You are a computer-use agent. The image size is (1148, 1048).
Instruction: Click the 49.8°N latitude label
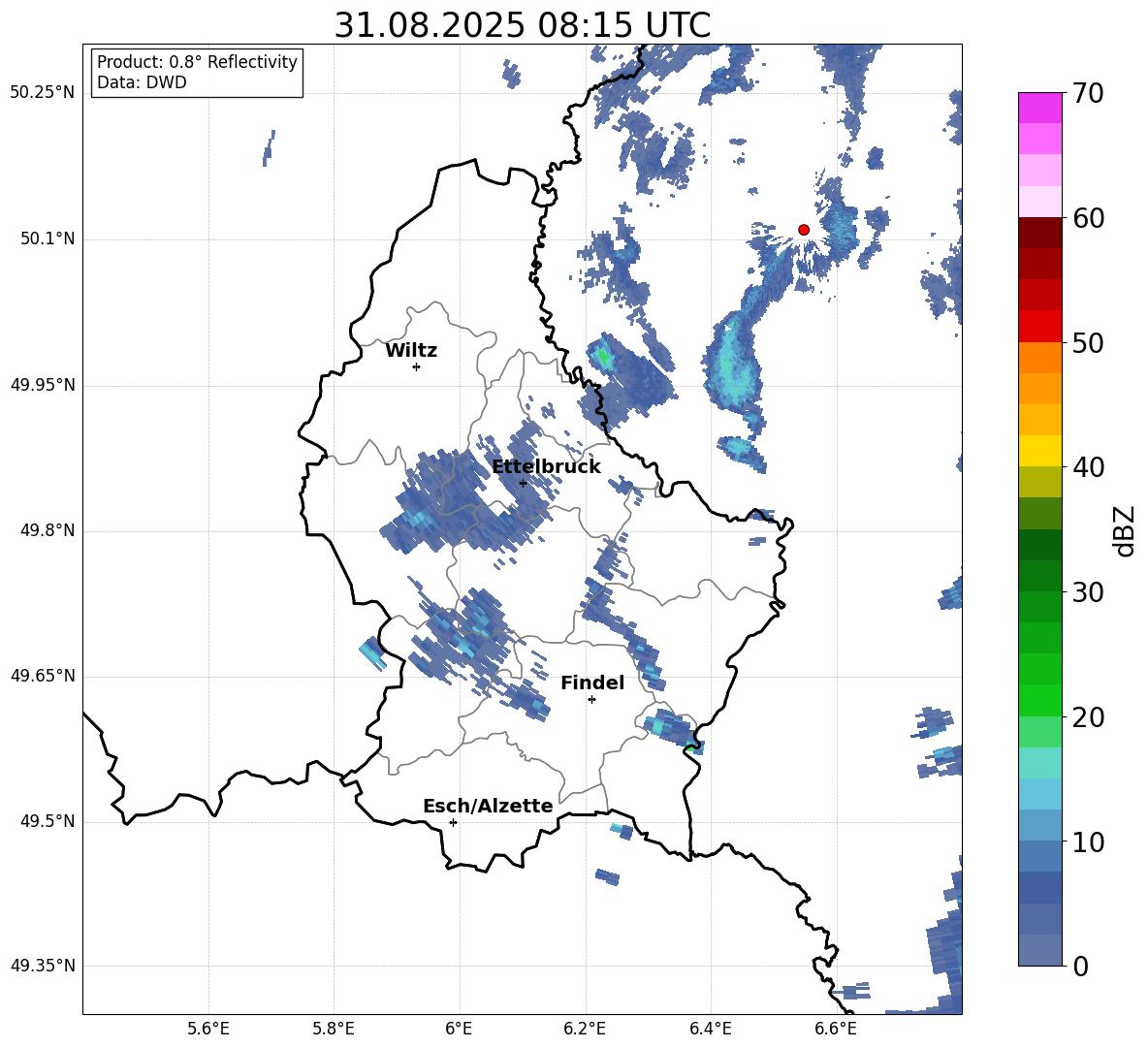(47, 530)
